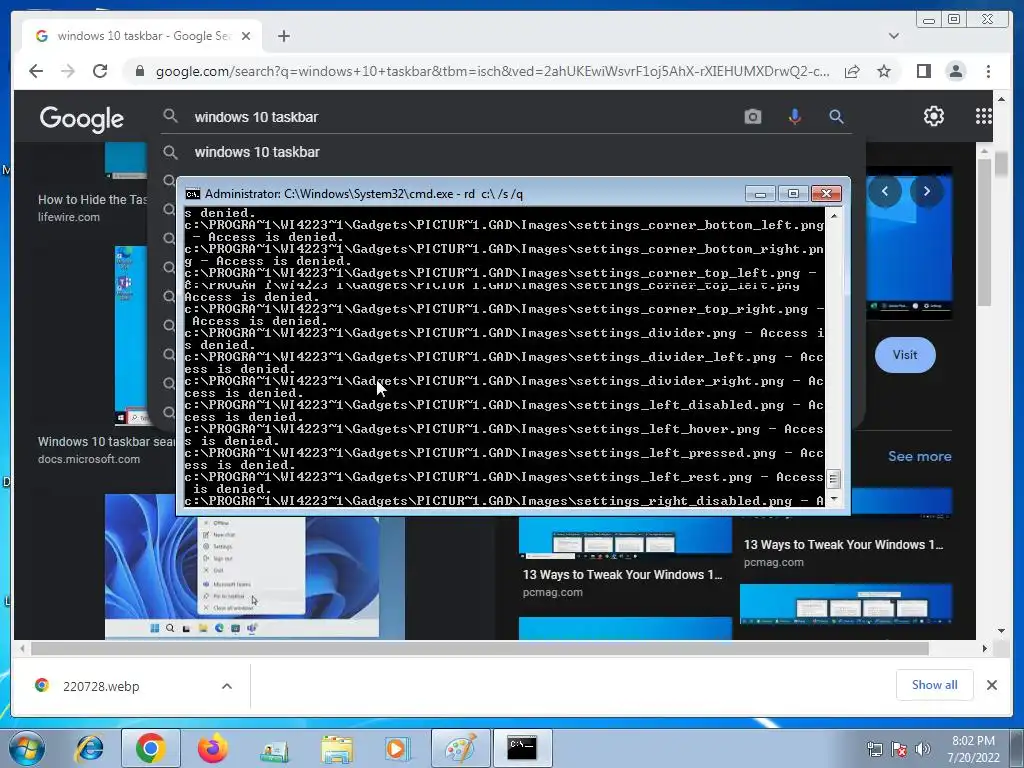The image size is (1024, 768).
Task: Open the 220728.webp download
Action: pyautogui.click(x=101, y=686)
